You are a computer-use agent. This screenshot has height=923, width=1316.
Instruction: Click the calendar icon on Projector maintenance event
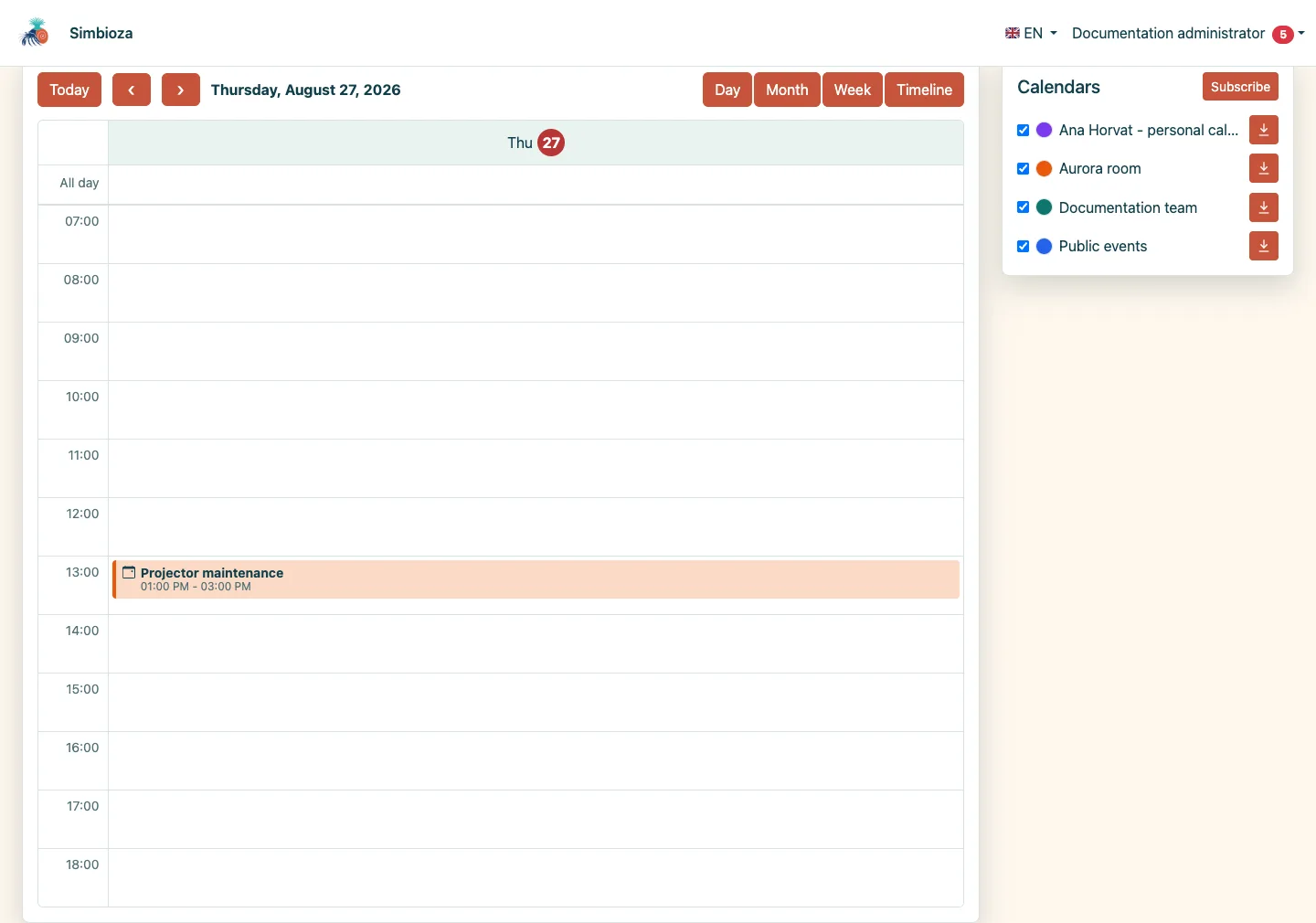click(x=129, y=572)
